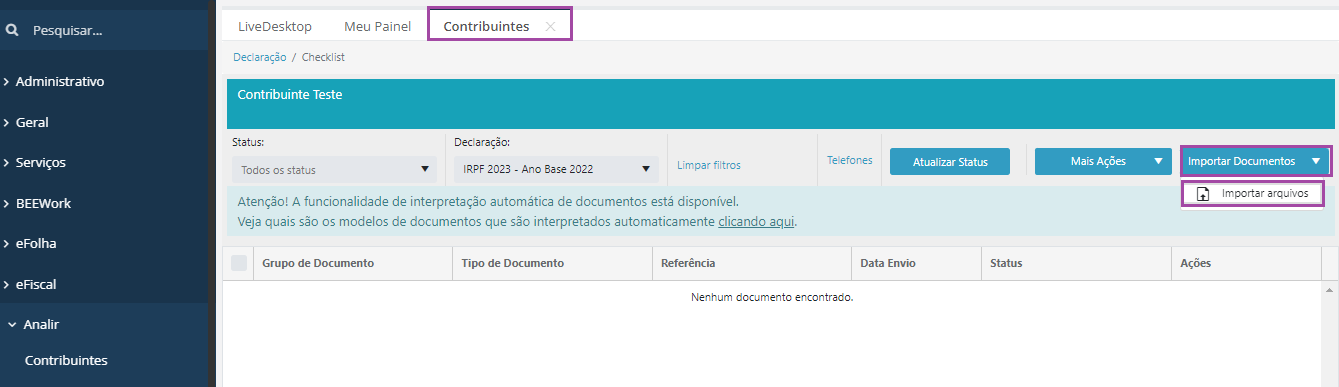Tick the select-all checkbox in table header
This screenshot has width=1339, height=387.
point(238,263)
